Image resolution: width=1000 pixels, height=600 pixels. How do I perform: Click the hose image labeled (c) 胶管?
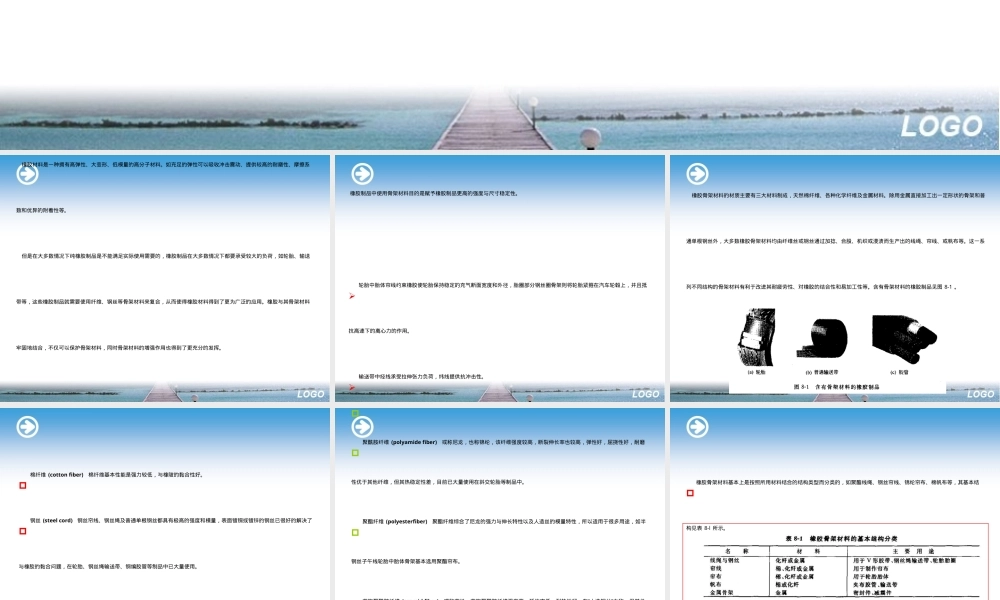pyautogui.click(x=904, y=339)
